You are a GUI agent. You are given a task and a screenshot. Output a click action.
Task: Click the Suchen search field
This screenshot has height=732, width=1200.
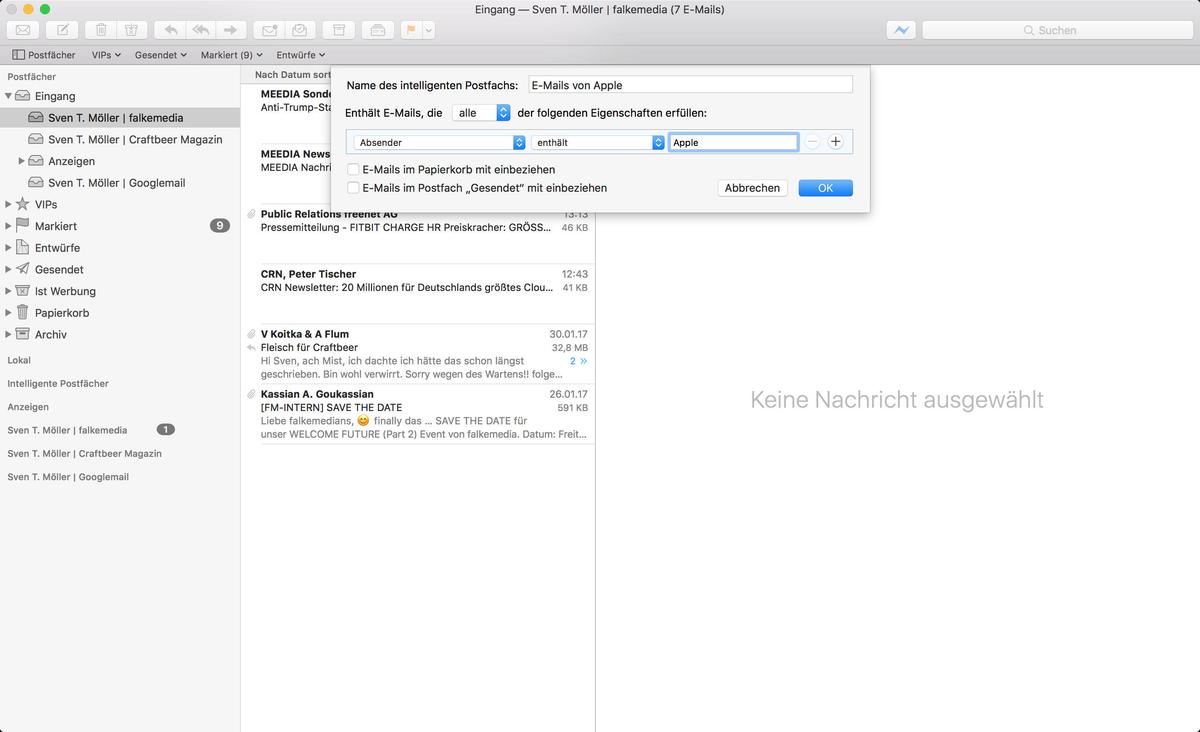1056,30
